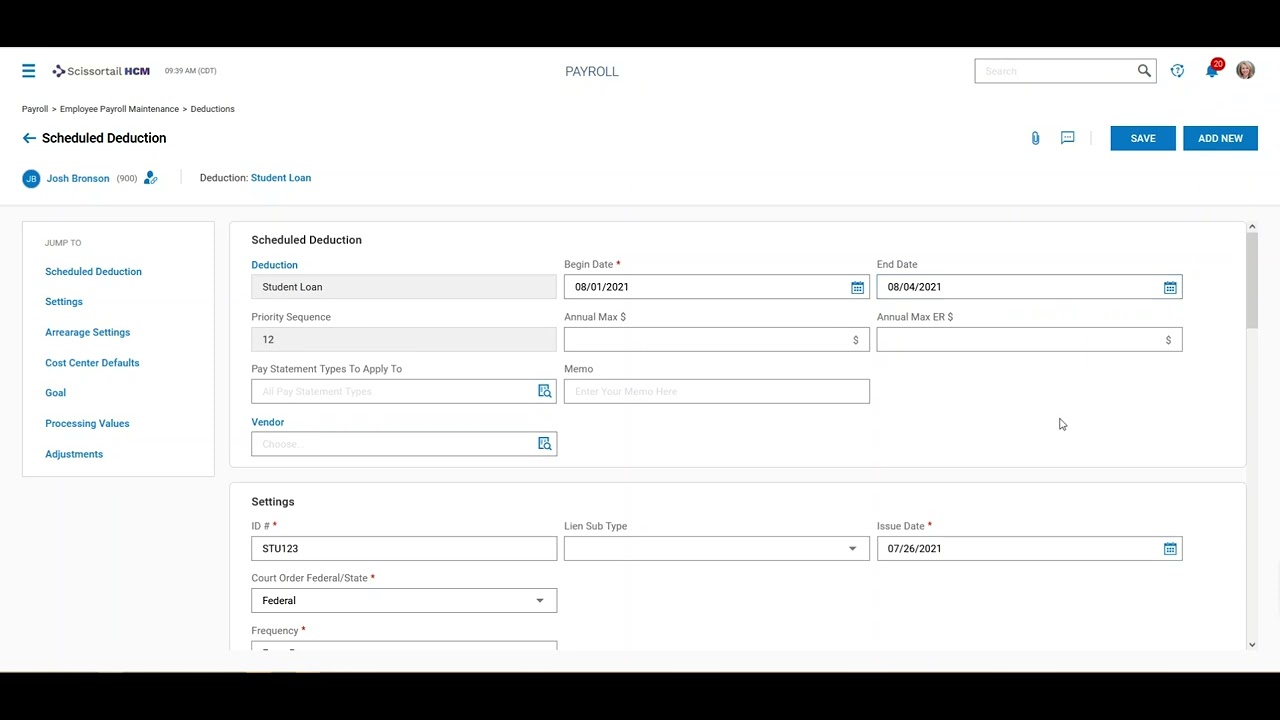Image resolution: width=1280 pixels, height=720 pixels.
Task: Open the user profile avatar
Action: [x=1245, y=70]
